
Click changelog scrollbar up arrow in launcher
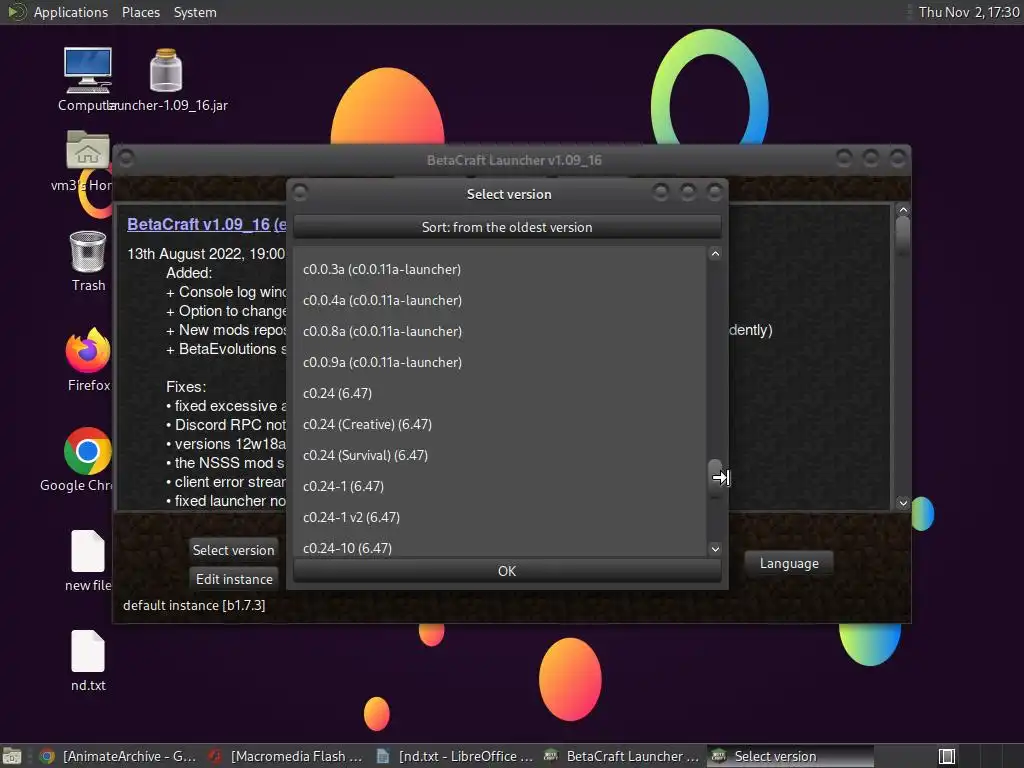(903, 210)
